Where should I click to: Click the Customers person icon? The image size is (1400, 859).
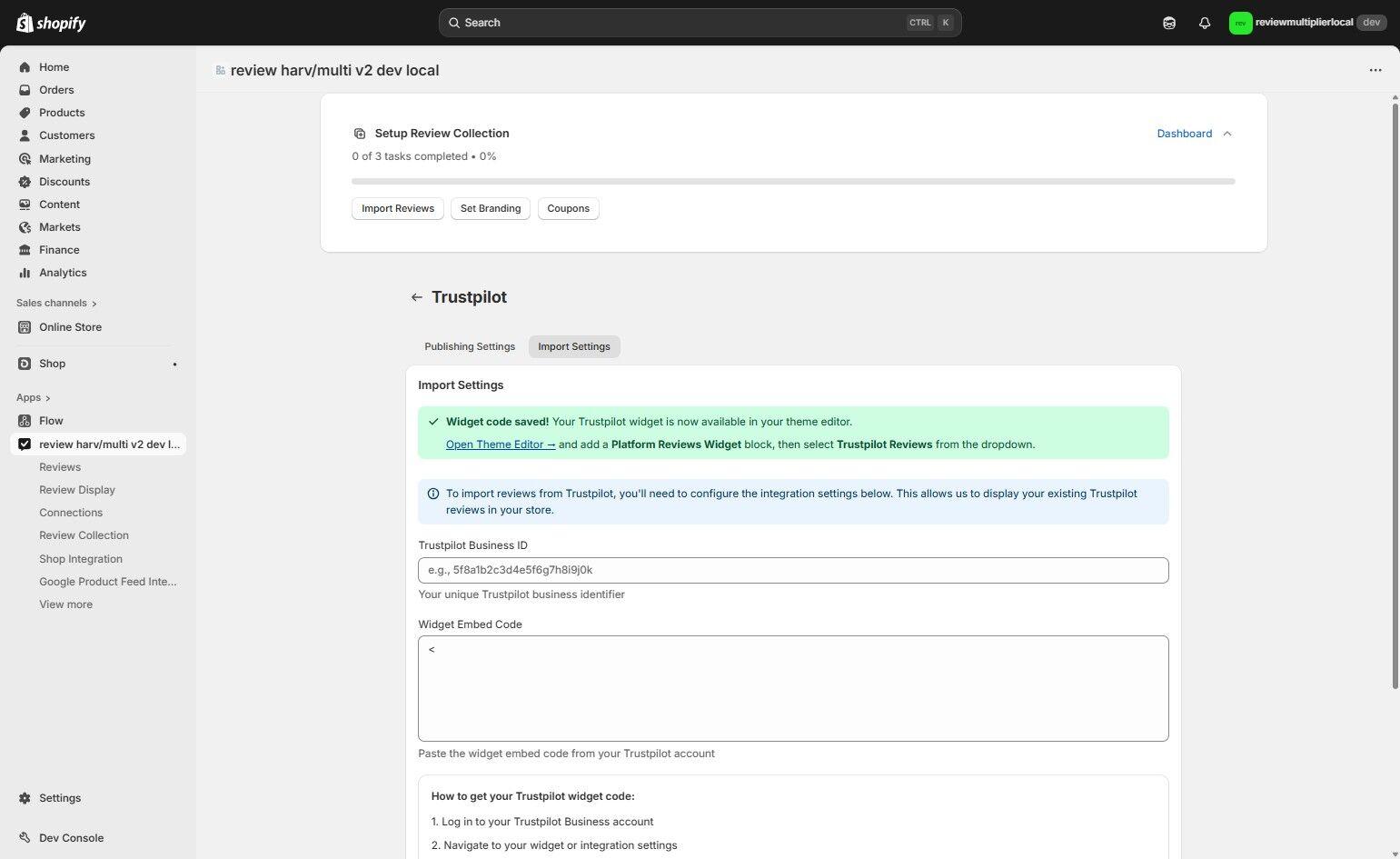point(25,135)
